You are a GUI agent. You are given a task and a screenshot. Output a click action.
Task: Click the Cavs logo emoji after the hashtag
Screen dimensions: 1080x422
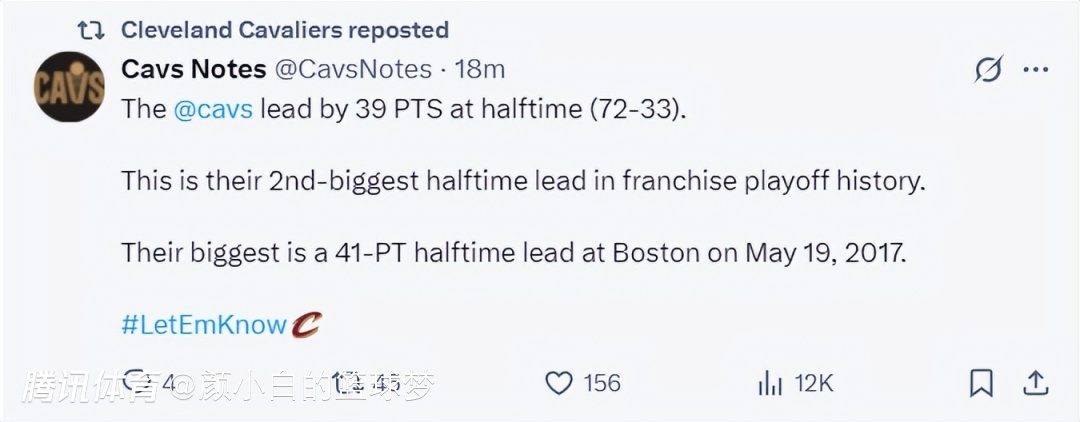(307, 324)
